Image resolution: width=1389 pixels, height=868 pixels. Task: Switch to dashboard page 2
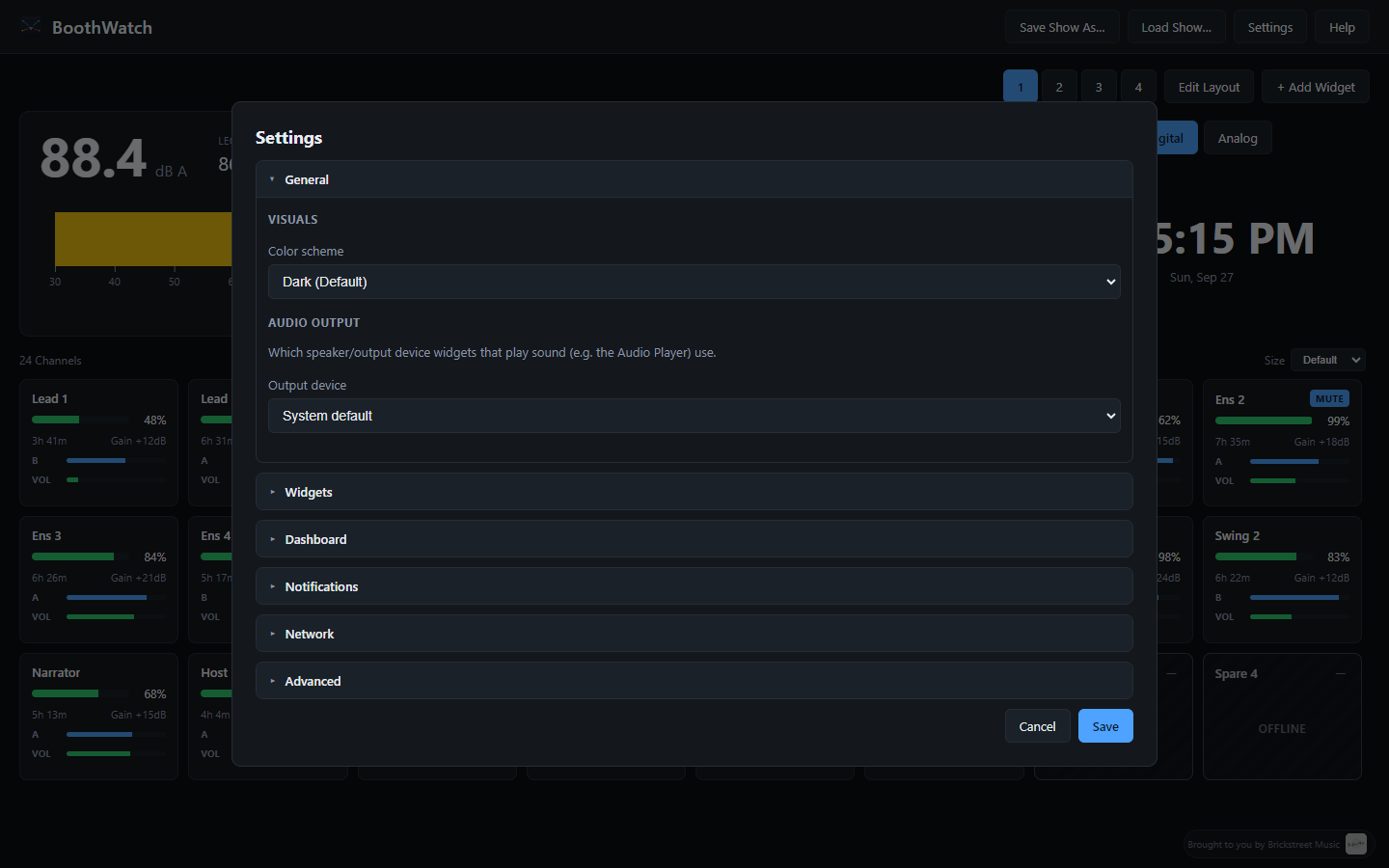tap(1059, 87)
